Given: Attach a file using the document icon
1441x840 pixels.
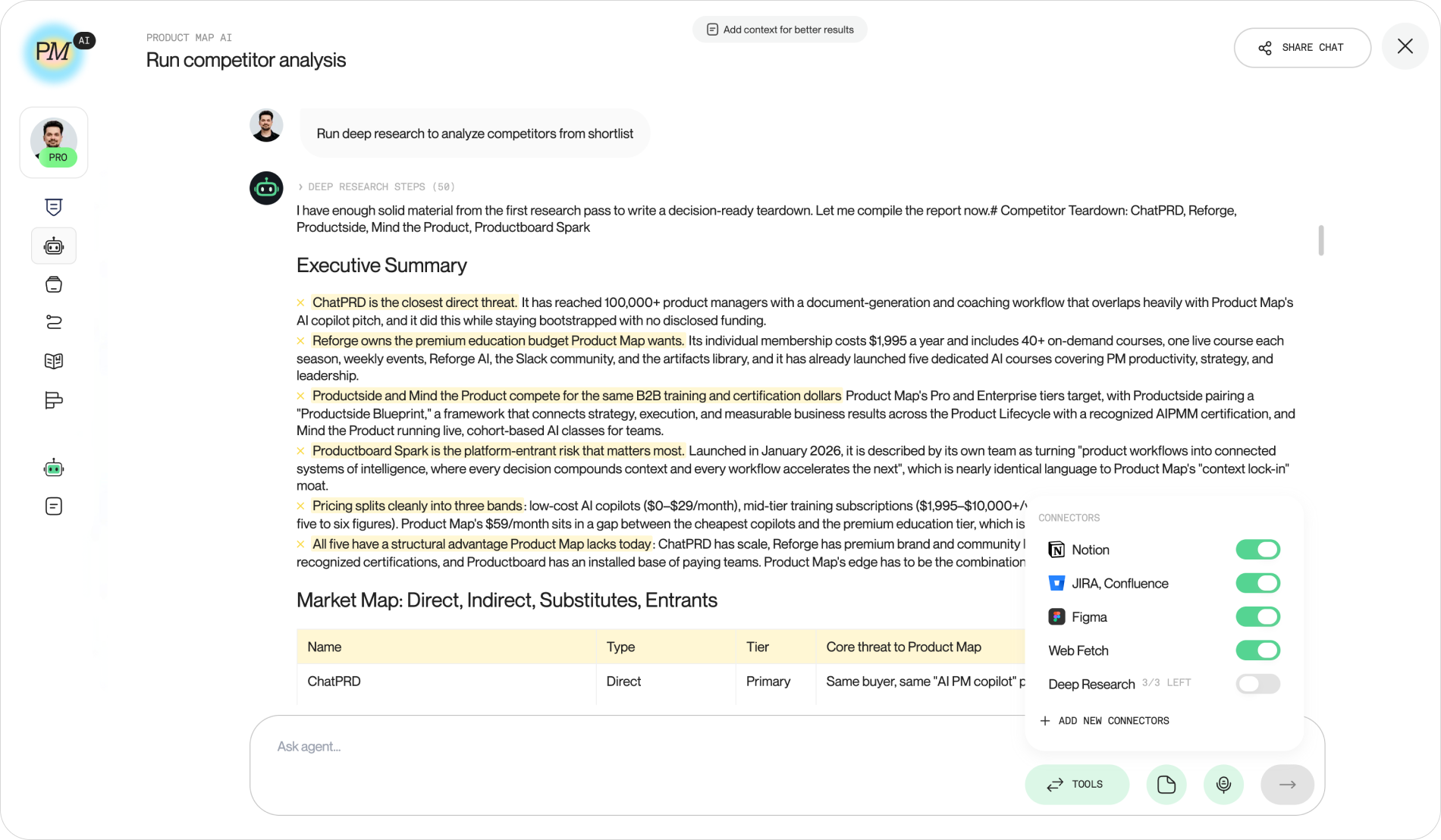Looking at the screenshot, I should [x=1166, y=784].
